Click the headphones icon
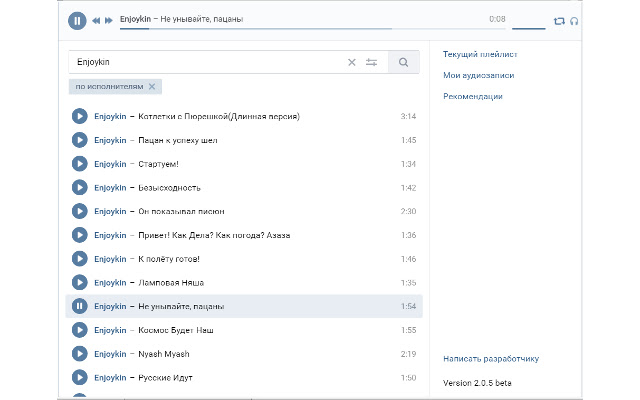Screen dimensions: 640x400 573,20
